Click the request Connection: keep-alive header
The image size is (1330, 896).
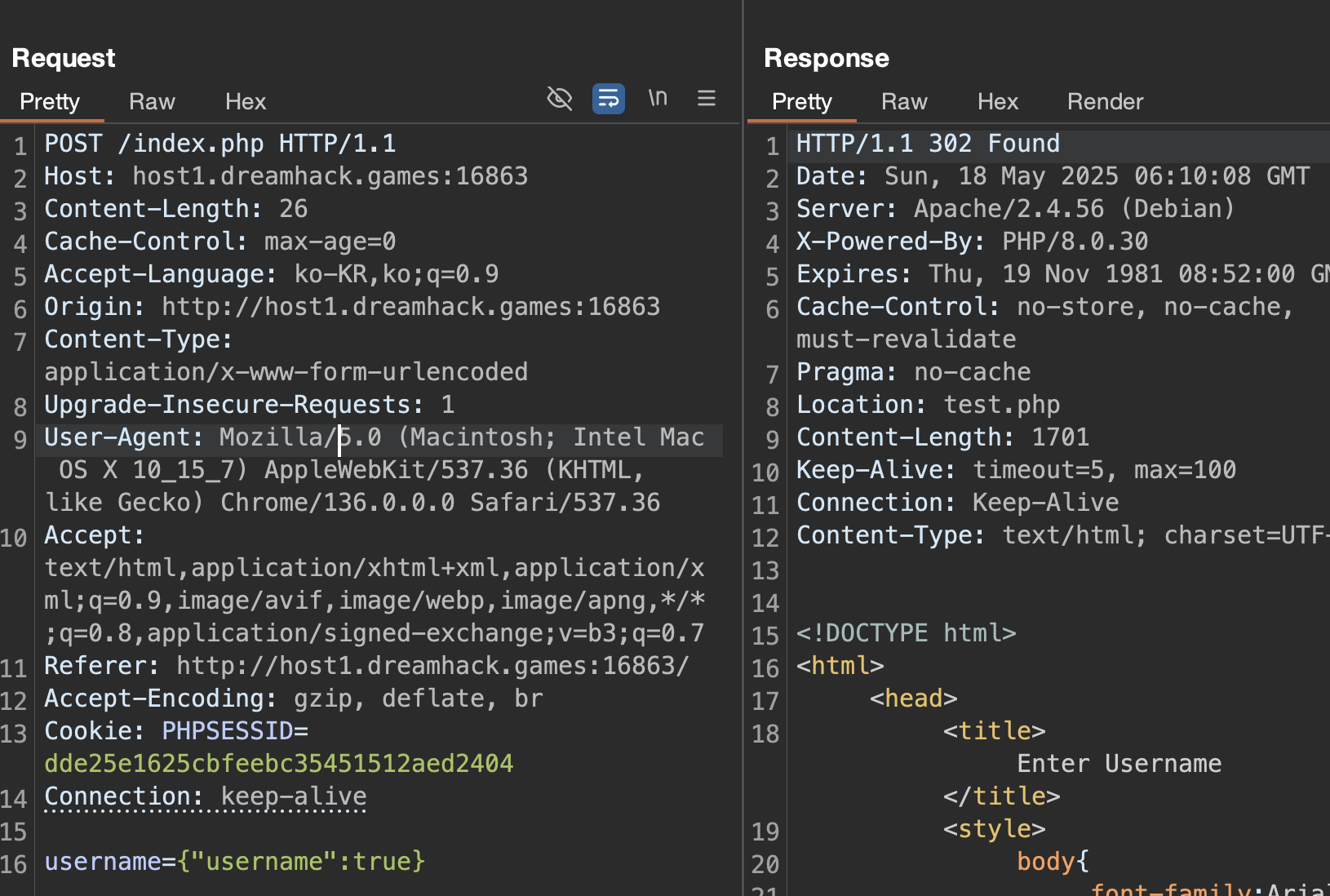click(206, 796)
